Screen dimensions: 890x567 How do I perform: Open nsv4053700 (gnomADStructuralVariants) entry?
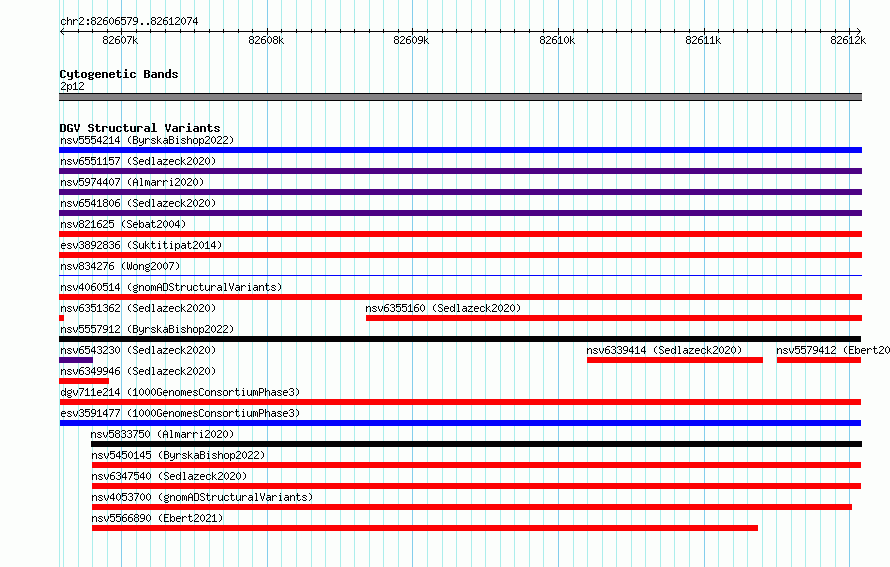202,497
